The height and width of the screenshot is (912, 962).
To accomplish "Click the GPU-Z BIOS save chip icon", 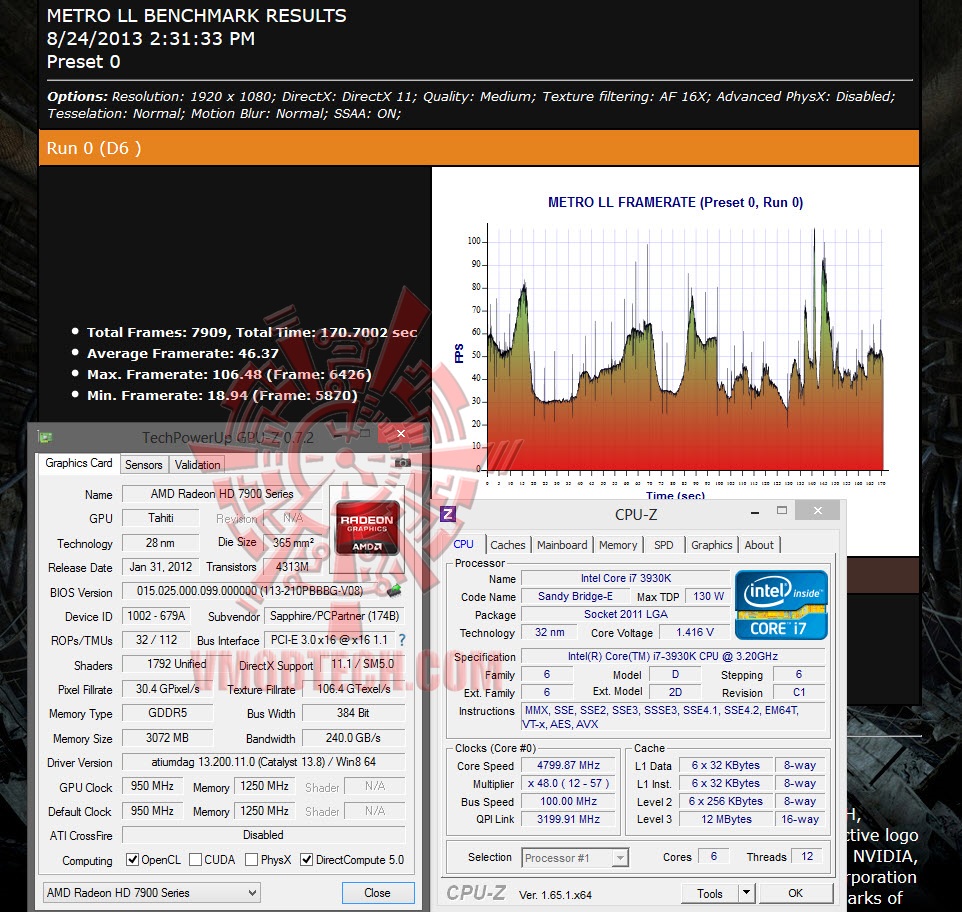I will coord(394,591).
